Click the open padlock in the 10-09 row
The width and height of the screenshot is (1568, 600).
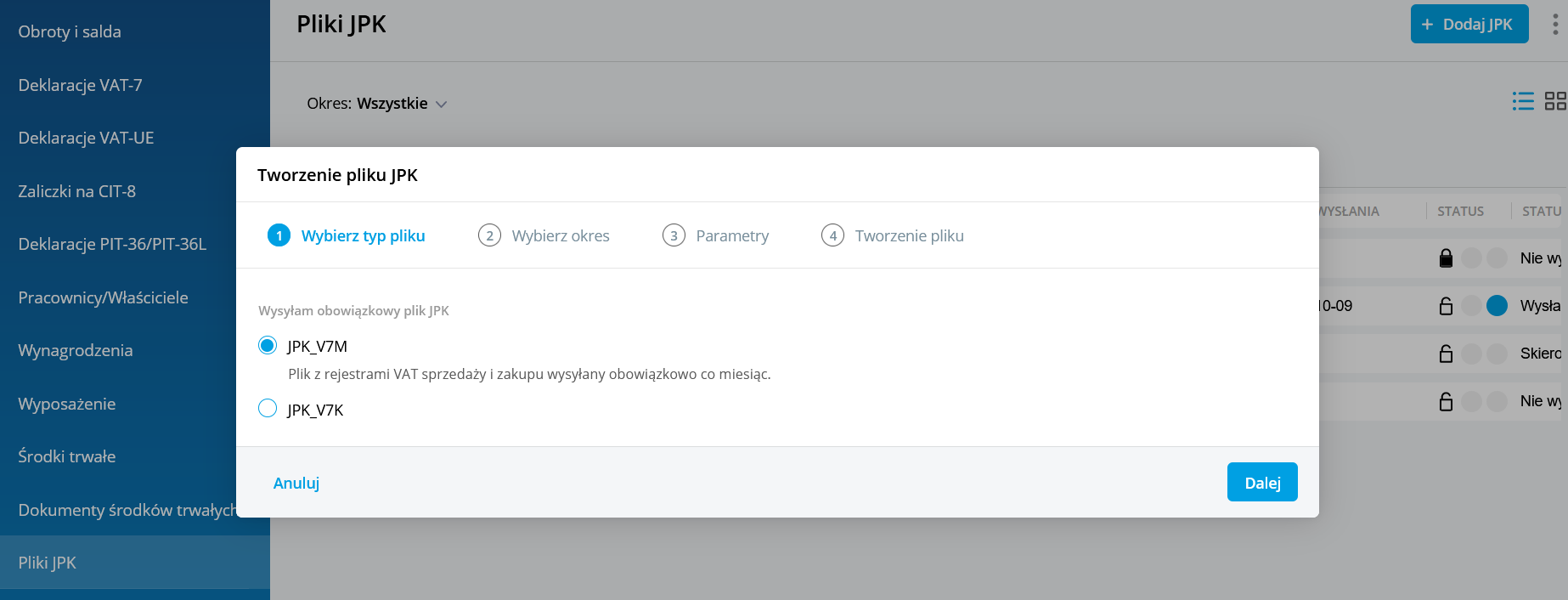(x=1446, y=306)
